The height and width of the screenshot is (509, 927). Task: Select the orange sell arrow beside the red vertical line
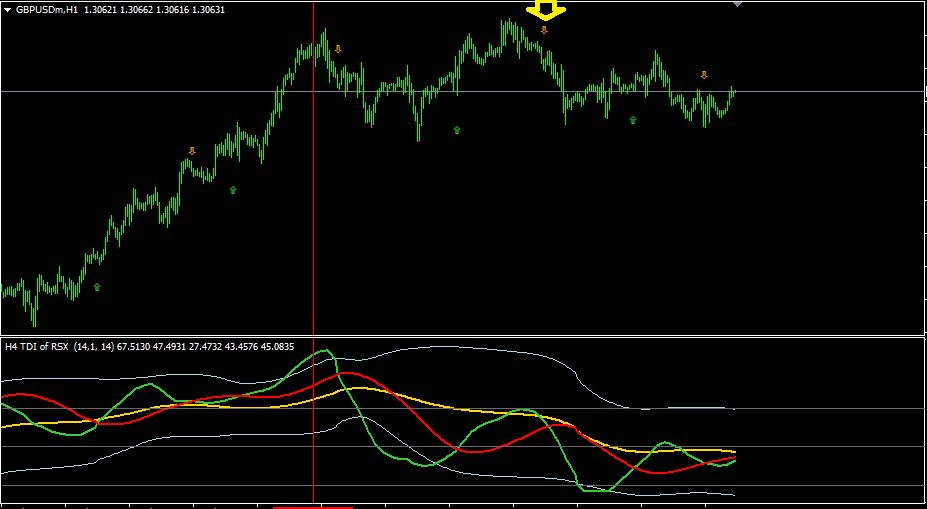(338, 49)
